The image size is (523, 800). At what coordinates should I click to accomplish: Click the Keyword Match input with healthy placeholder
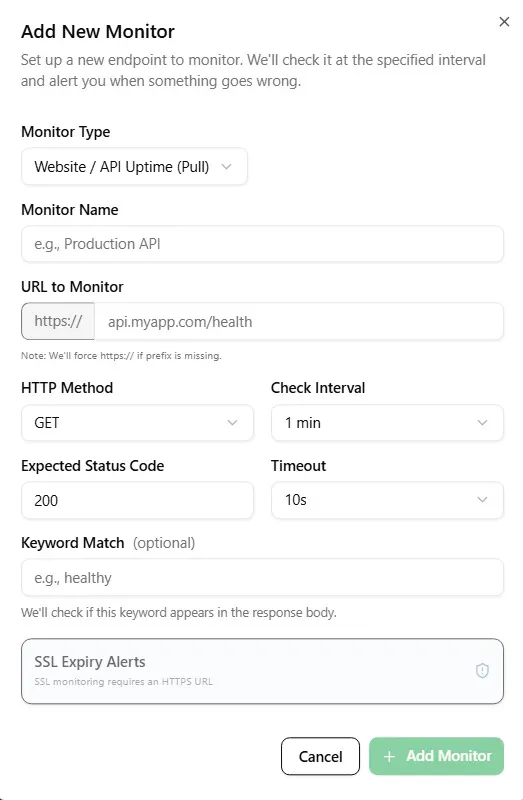point(262,578)
